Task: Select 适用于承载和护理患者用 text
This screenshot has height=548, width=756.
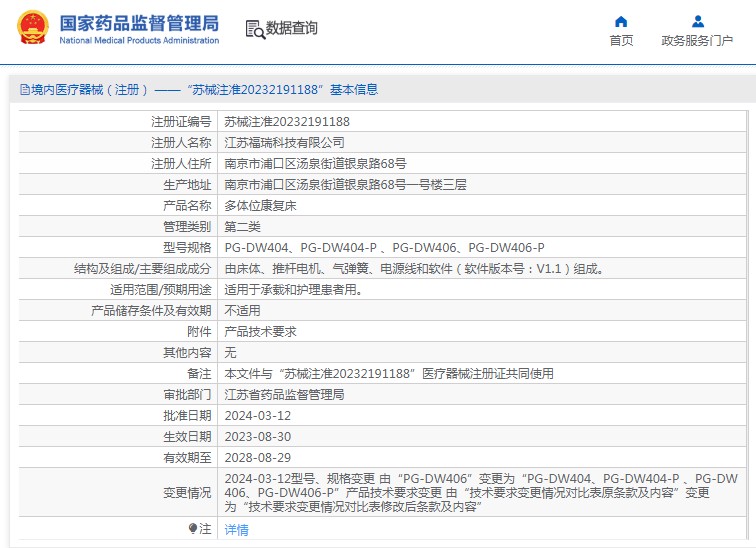Action: tap(293, 290)
